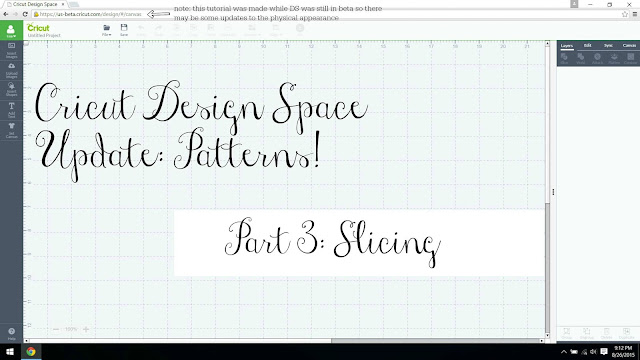Select the Add Text tool
This screenshot has height=360, width=640.
click(x=11, y=110)
